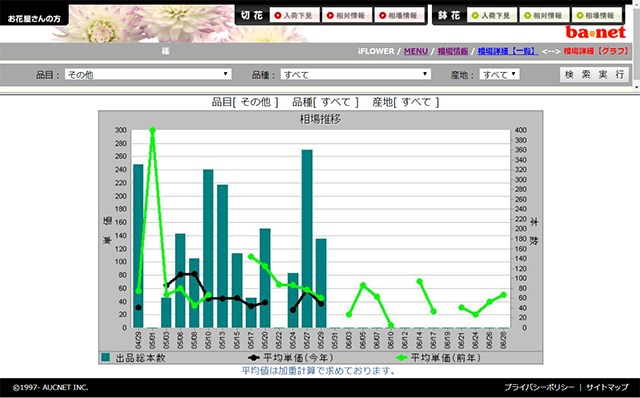Click the teal 出品総本数 legend swatch
The width and height of the screenshot is (640, 398).
[106, 358]
